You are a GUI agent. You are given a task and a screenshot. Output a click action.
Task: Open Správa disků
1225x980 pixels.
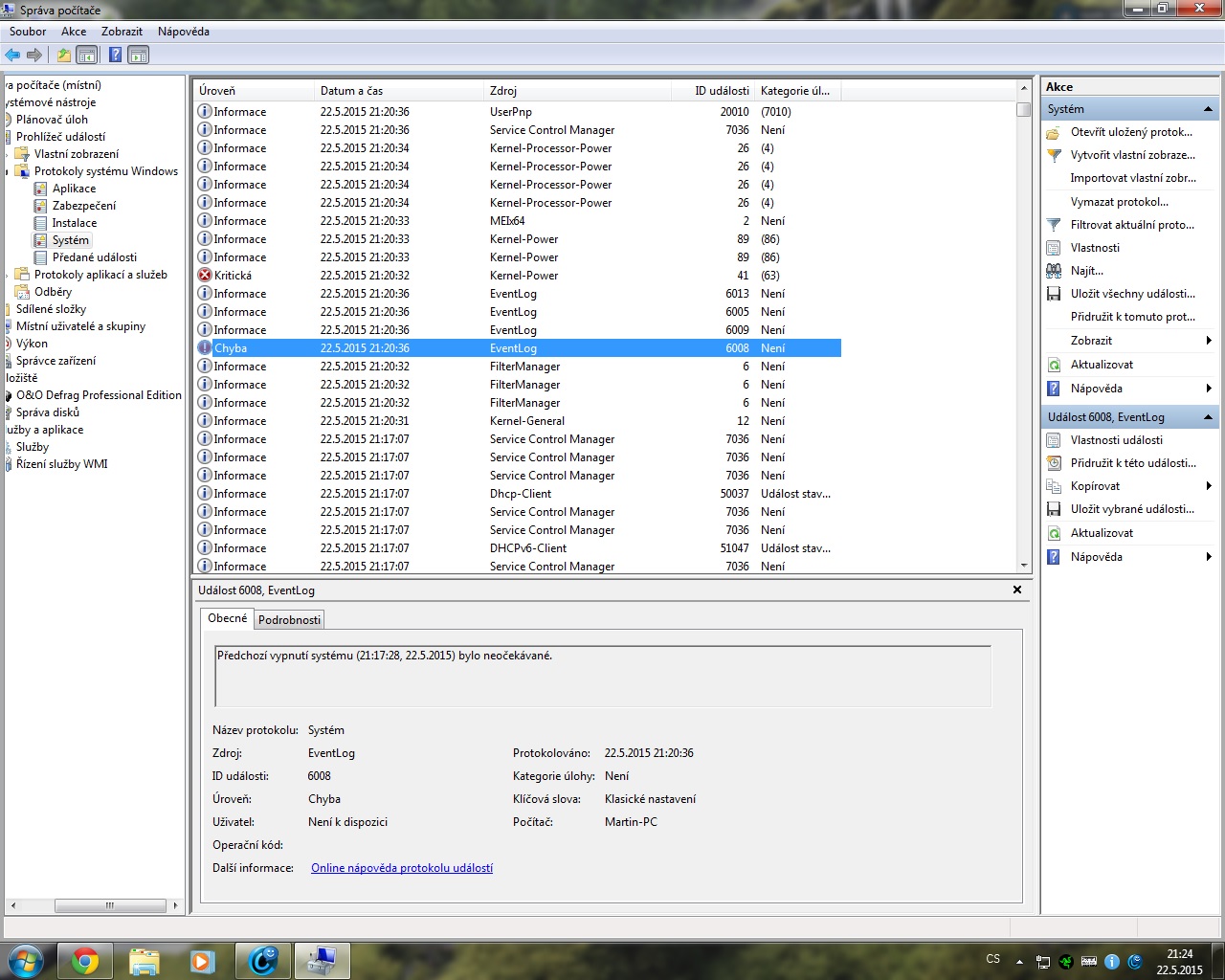click(x=48, y=412)
